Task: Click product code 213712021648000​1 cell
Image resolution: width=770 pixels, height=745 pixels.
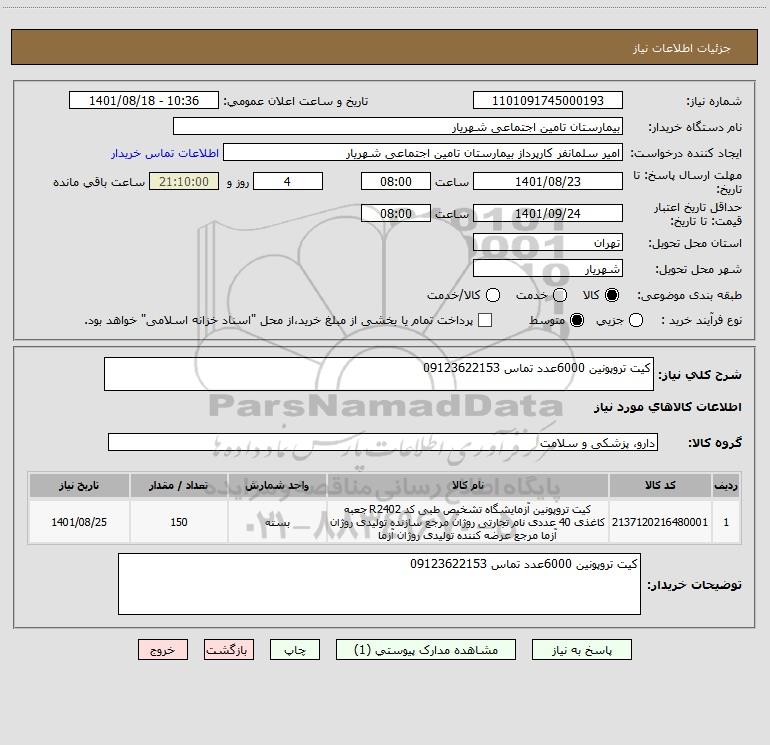Action: [x=660, y=522]
